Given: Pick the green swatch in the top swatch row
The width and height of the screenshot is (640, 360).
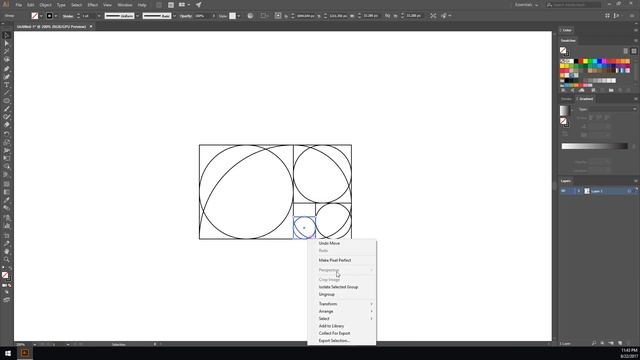Looking at the screenshot, I should (590, 61).
